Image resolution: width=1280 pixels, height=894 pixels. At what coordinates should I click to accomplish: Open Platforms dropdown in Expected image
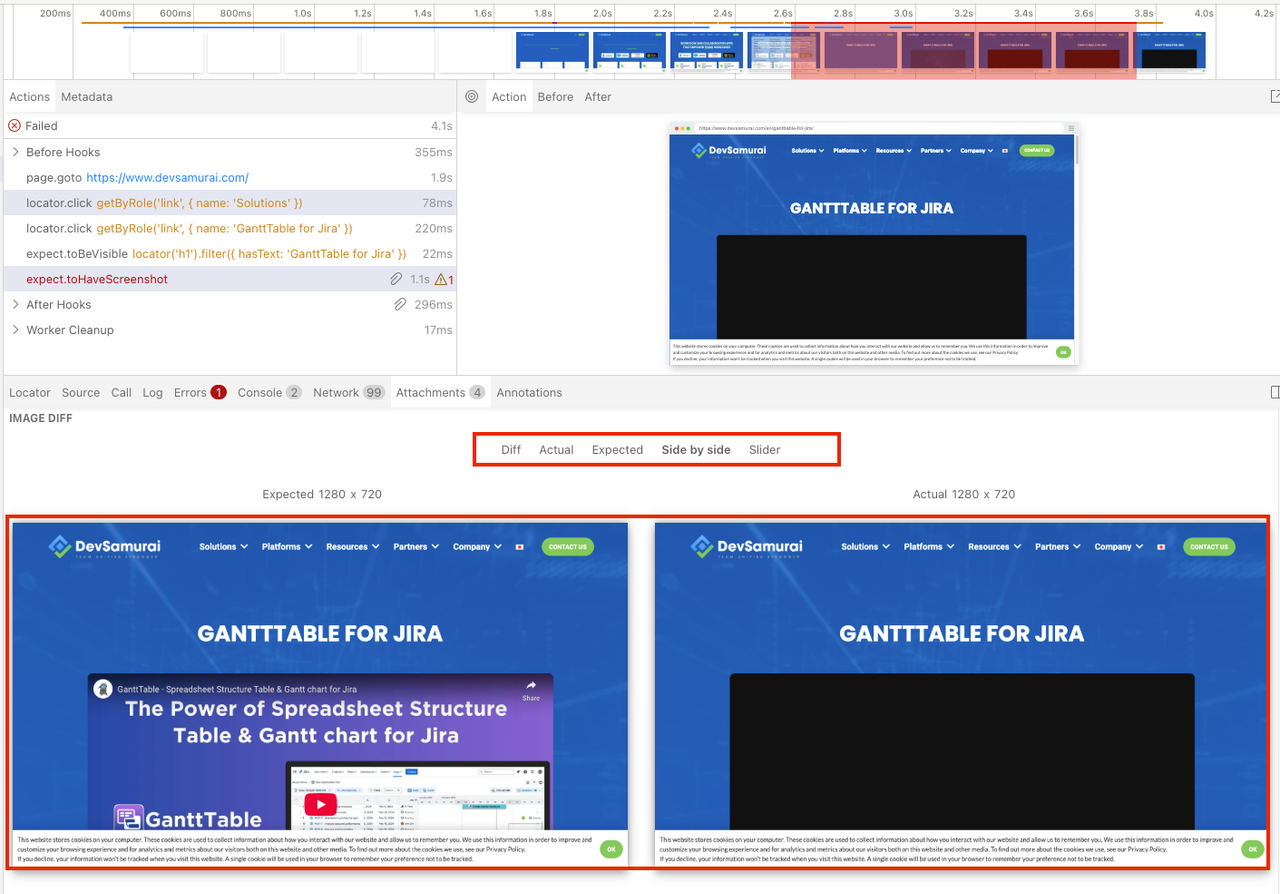pyautogui.click(x=287, y=547)
